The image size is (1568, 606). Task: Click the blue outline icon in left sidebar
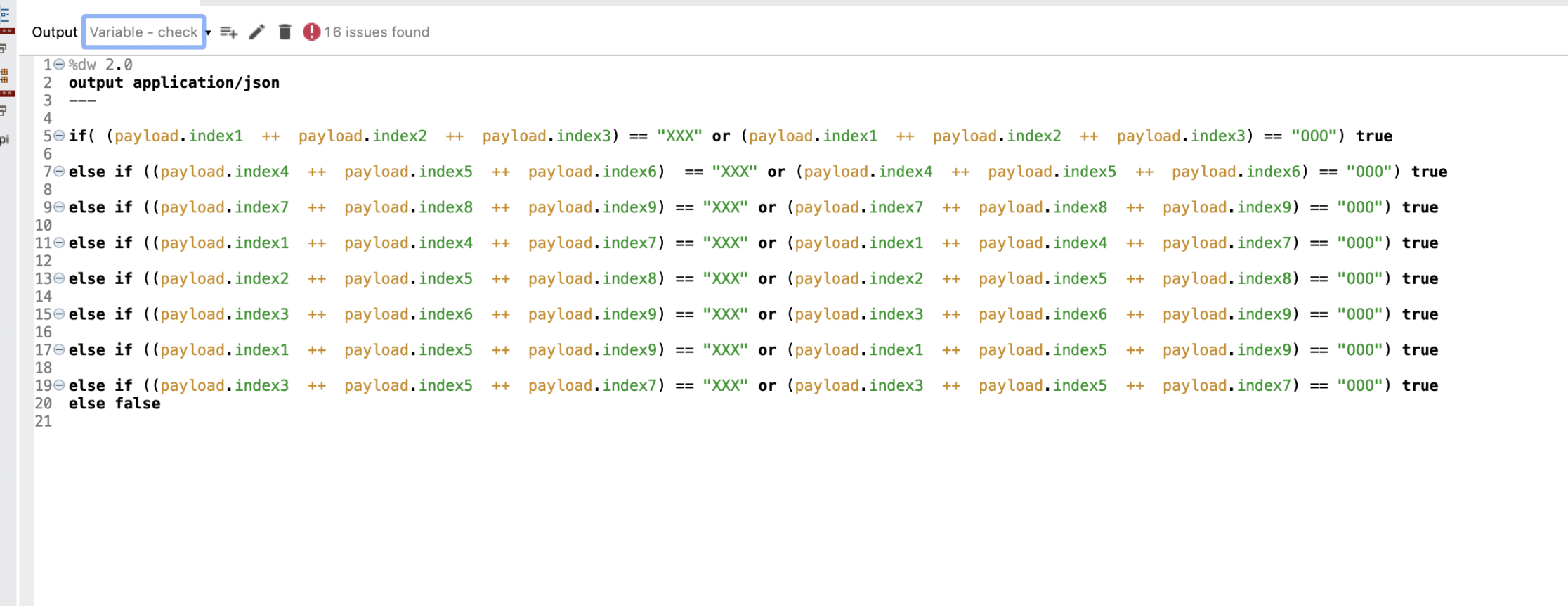pyautogui.click(x=5, y=14)
